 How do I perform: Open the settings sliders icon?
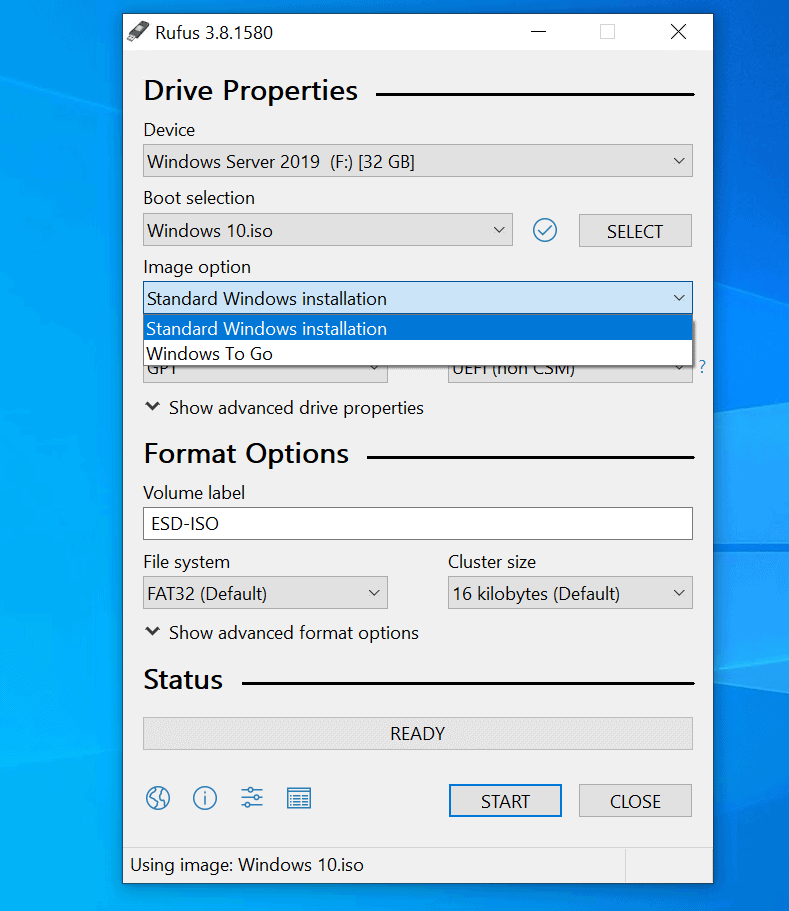(252, 797)
